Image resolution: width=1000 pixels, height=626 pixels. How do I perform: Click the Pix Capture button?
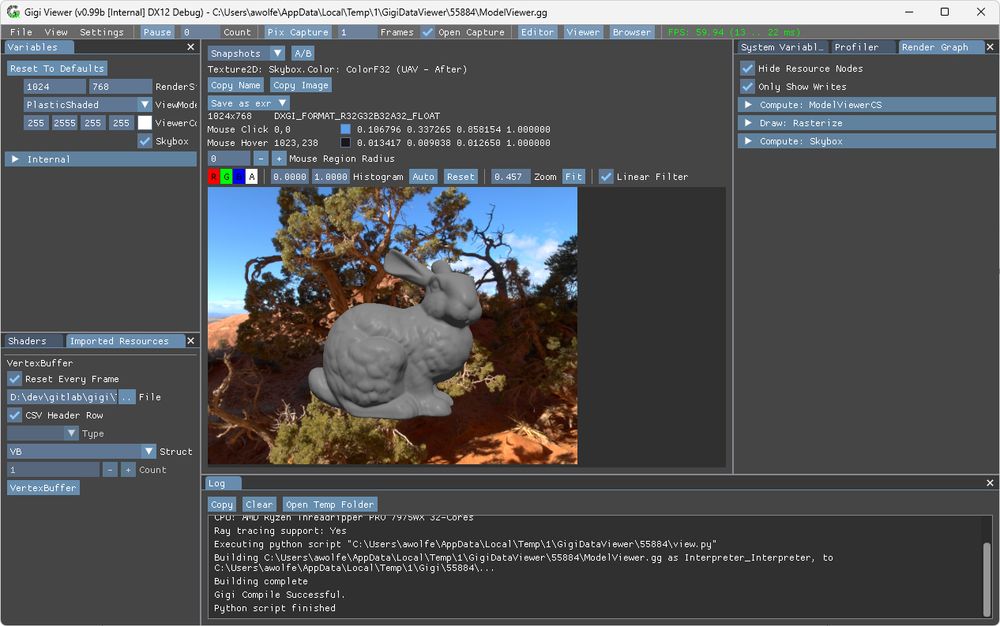[x=298, y=32]
